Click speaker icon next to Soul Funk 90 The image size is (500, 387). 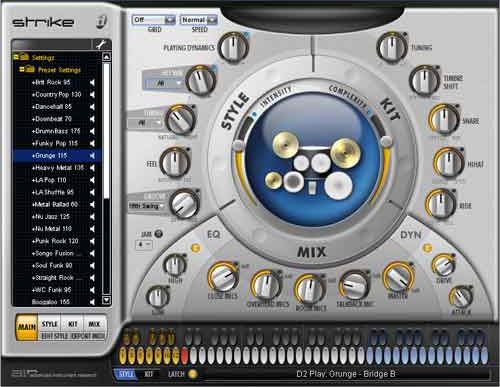[x=92, y=266]
